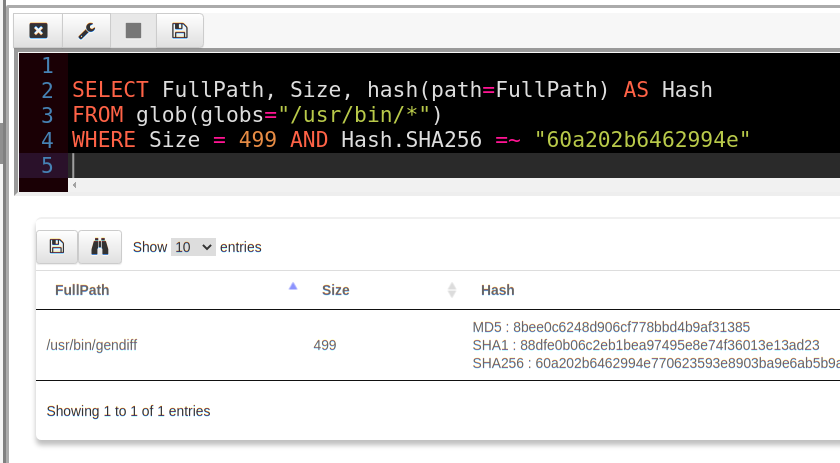Select the Hash column header
The height and width of the screenshot is (463, 840).
pyautogui.click(x=497, y=290)
